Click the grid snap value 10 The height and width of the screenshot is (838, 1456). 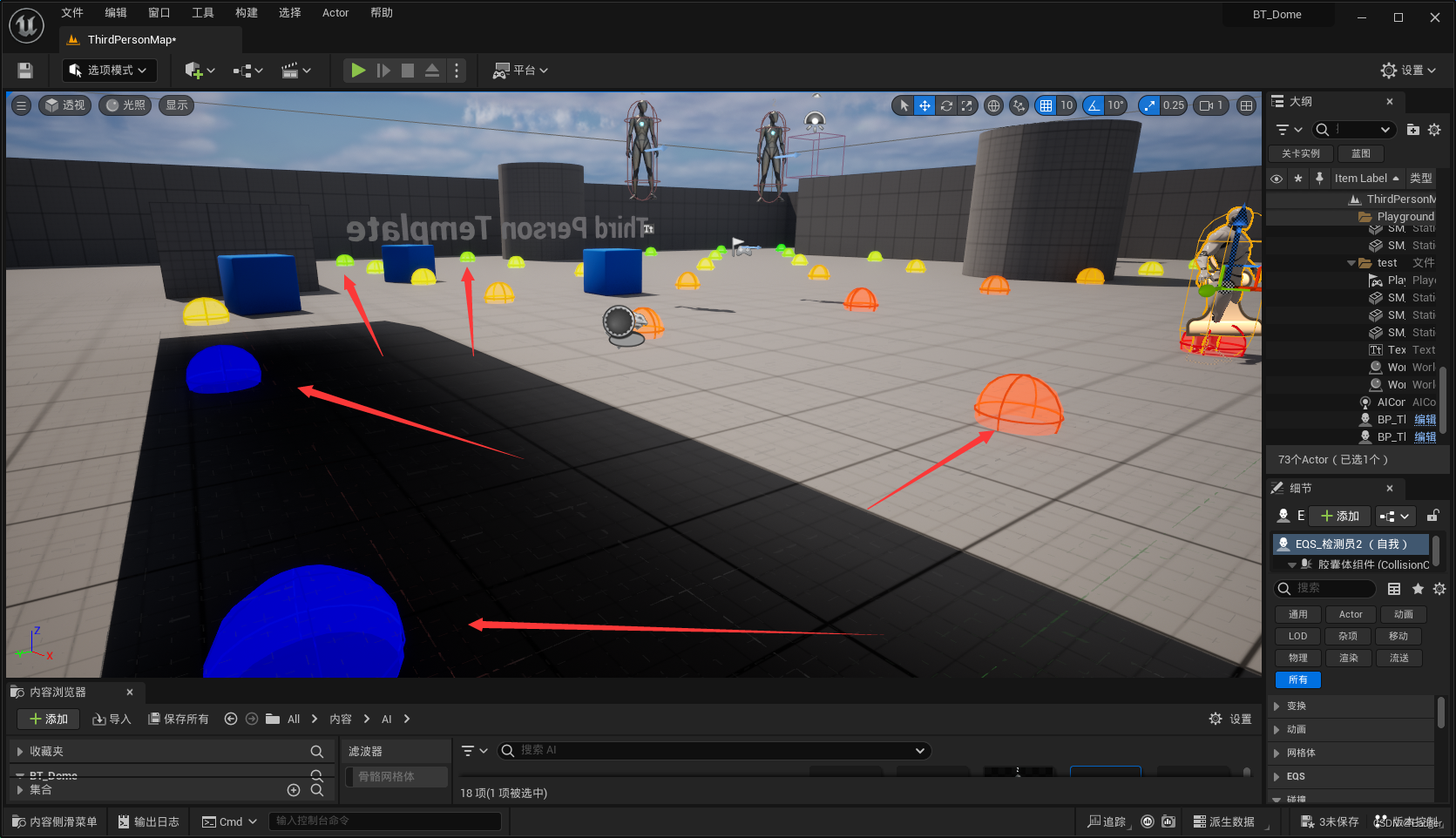click(1067, 105)
